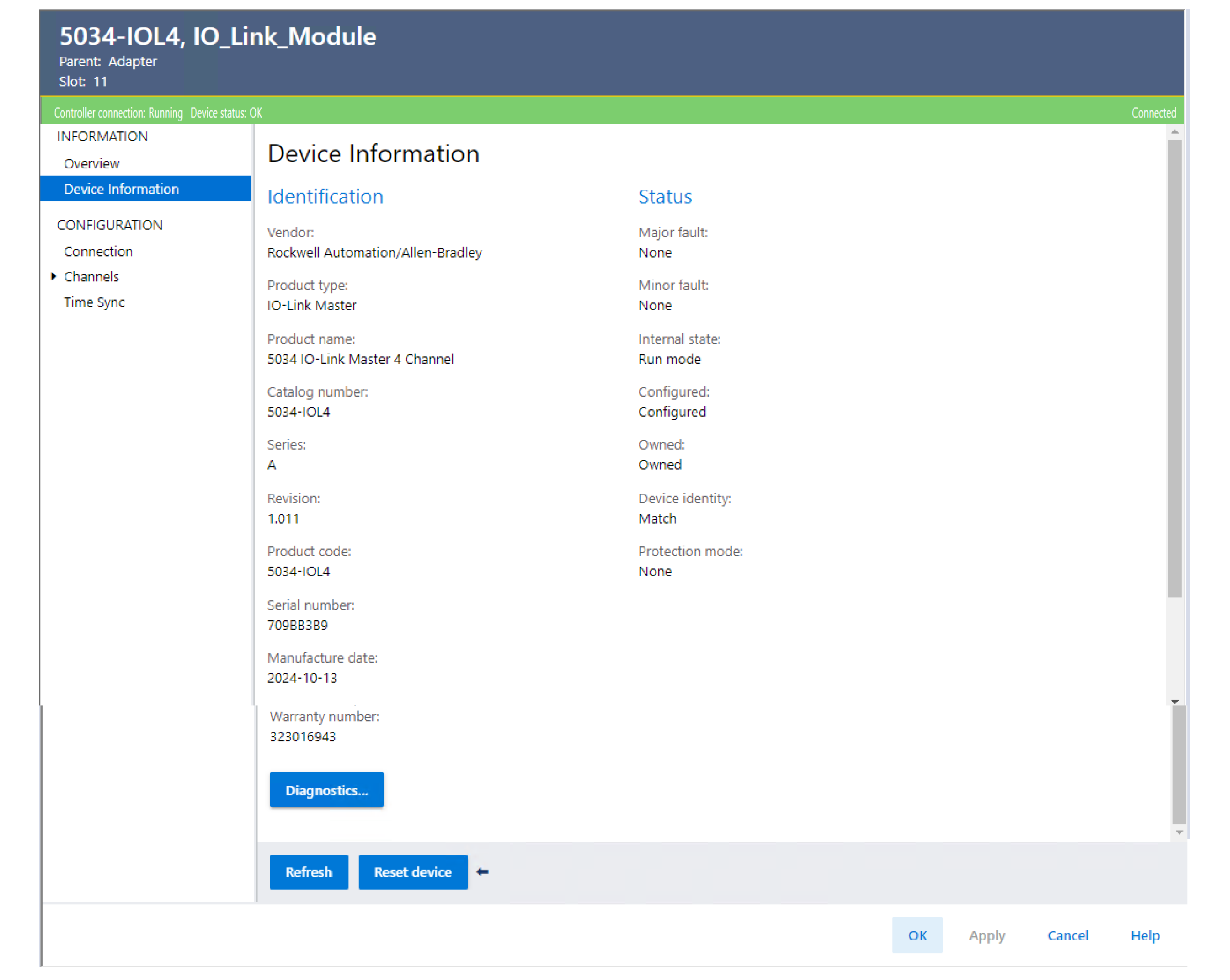Click the inner scrollbar down arrow
The height and width of the screenshot is (980, 1230).
[x=1175, y=701]
